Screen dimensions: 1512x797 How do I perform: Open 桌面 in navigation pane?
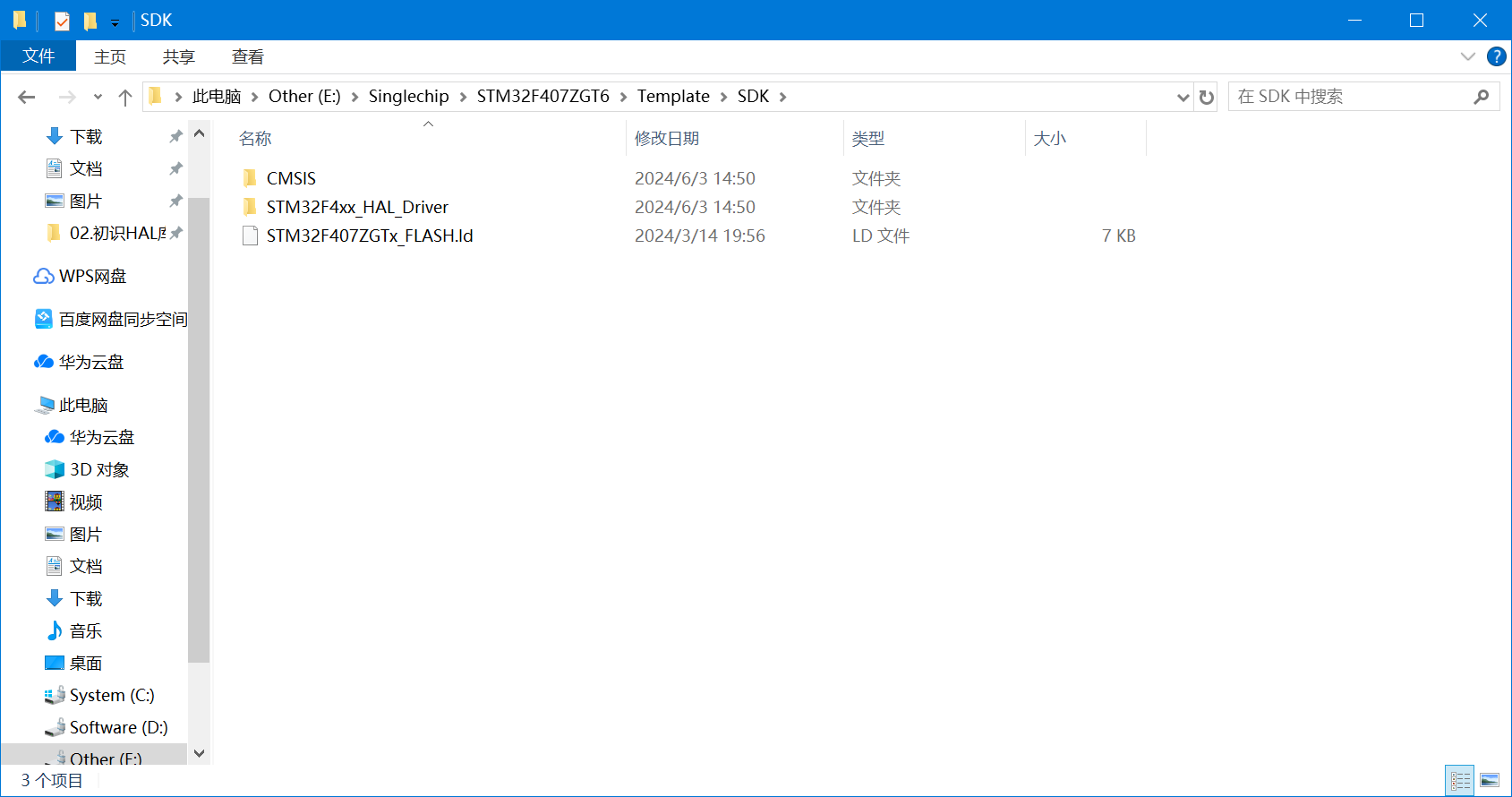[x=86, y=663]
